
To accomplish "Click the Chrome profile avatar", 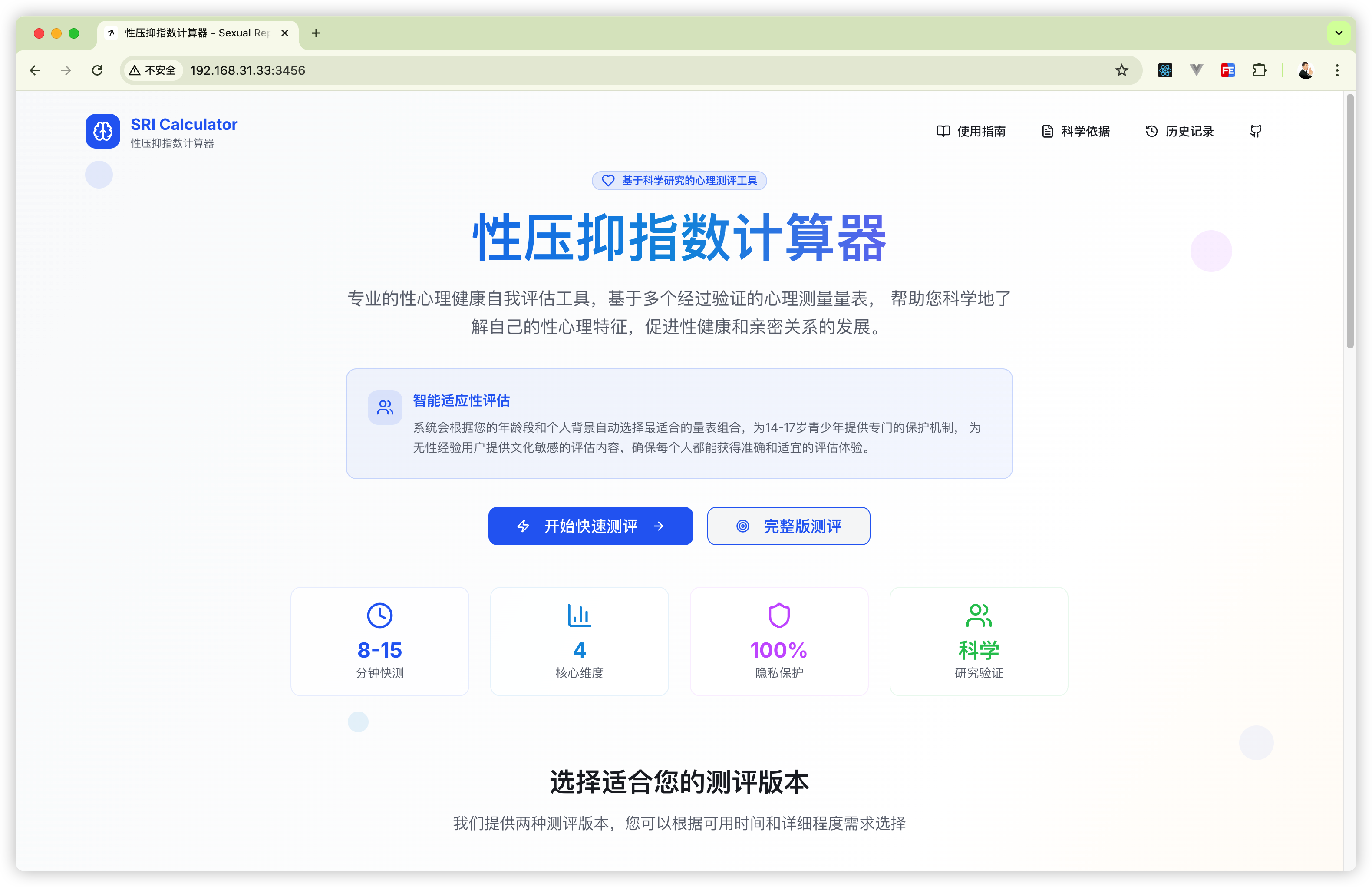I will pyautogui.click(x=1306, y=70).
